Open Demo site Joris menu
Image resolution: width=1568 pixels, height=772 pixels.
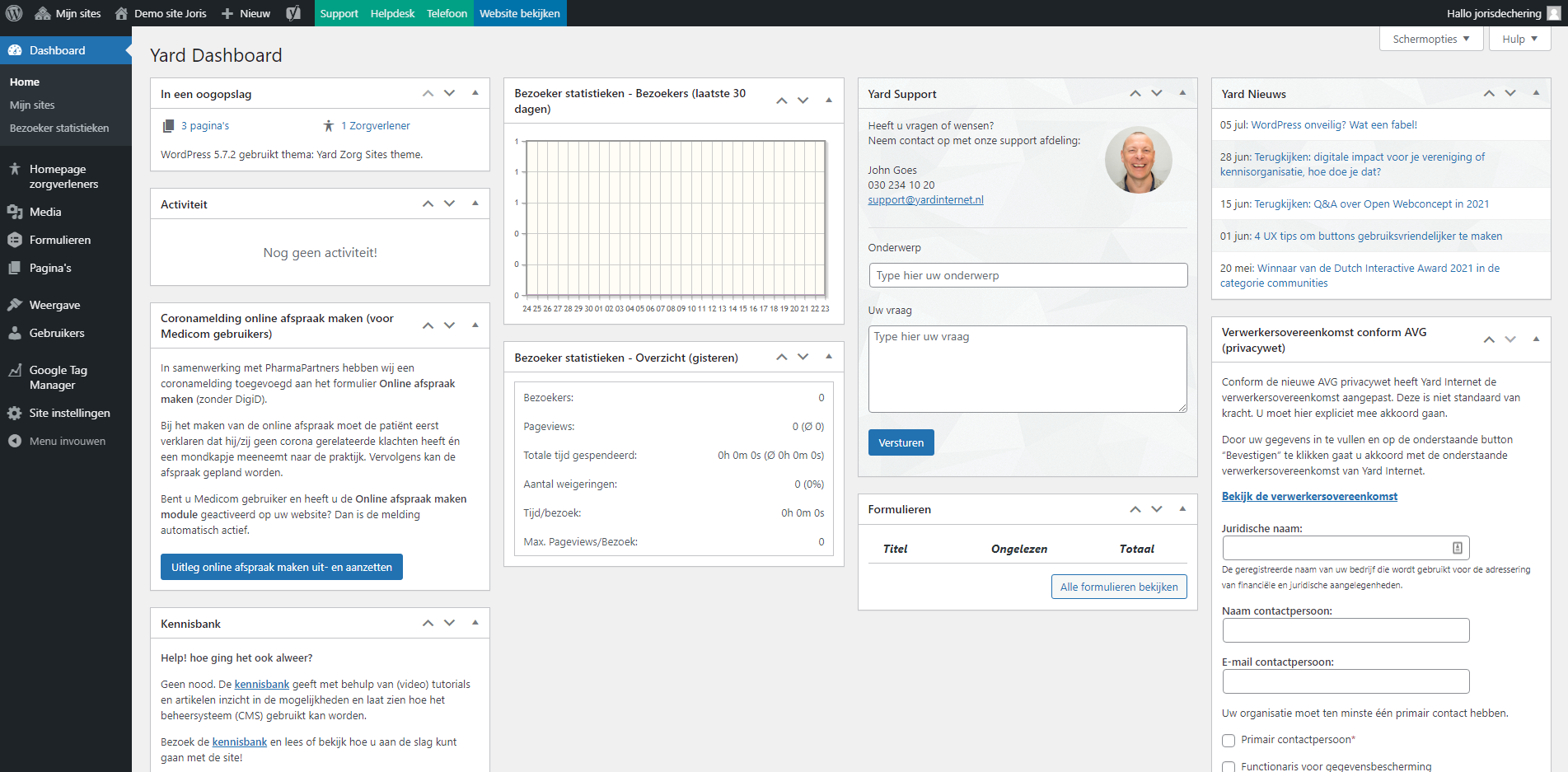pyautogui.click(x=161, y=13)
